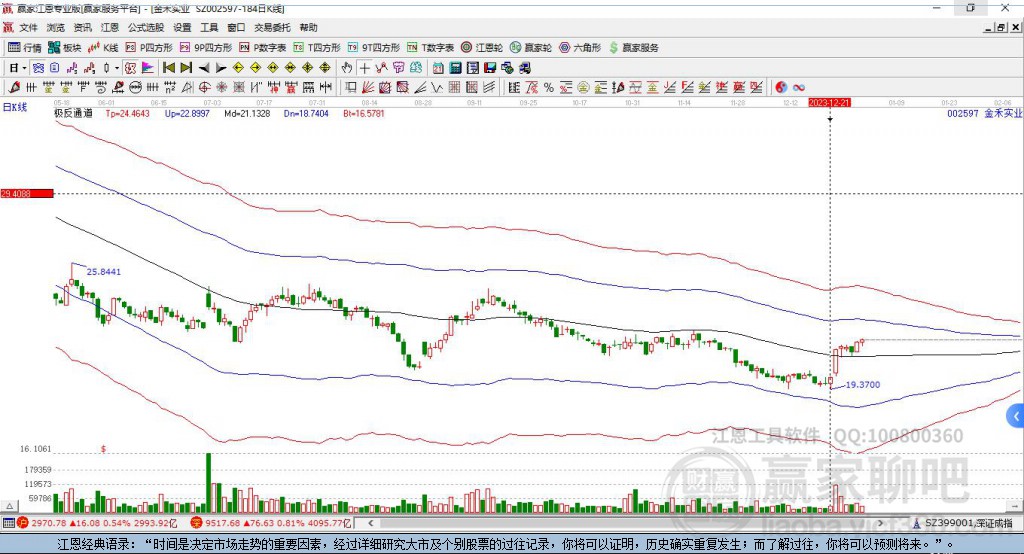The width and height of the screenshot is (1024, 554).
Task: Click the up triangle below volume axis
Action: tap(9, 506)
